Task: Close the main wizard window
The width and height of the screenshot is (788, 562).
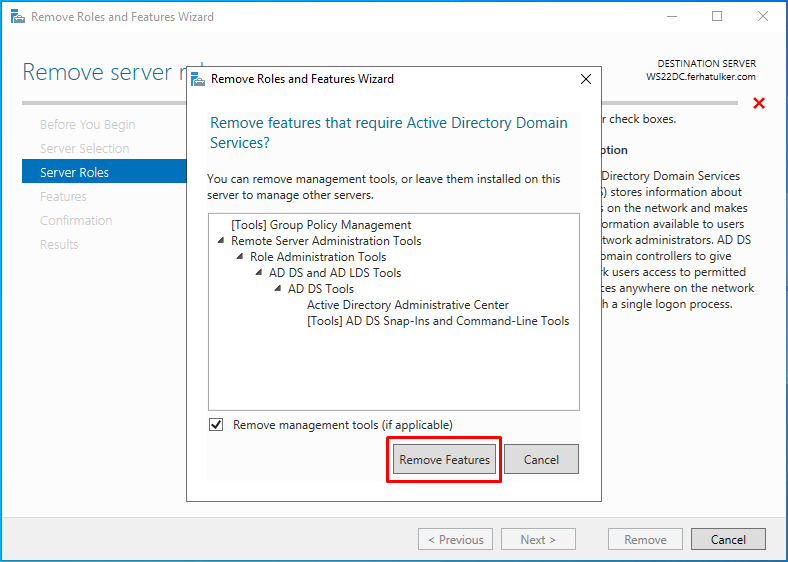Action: (762, 16)
